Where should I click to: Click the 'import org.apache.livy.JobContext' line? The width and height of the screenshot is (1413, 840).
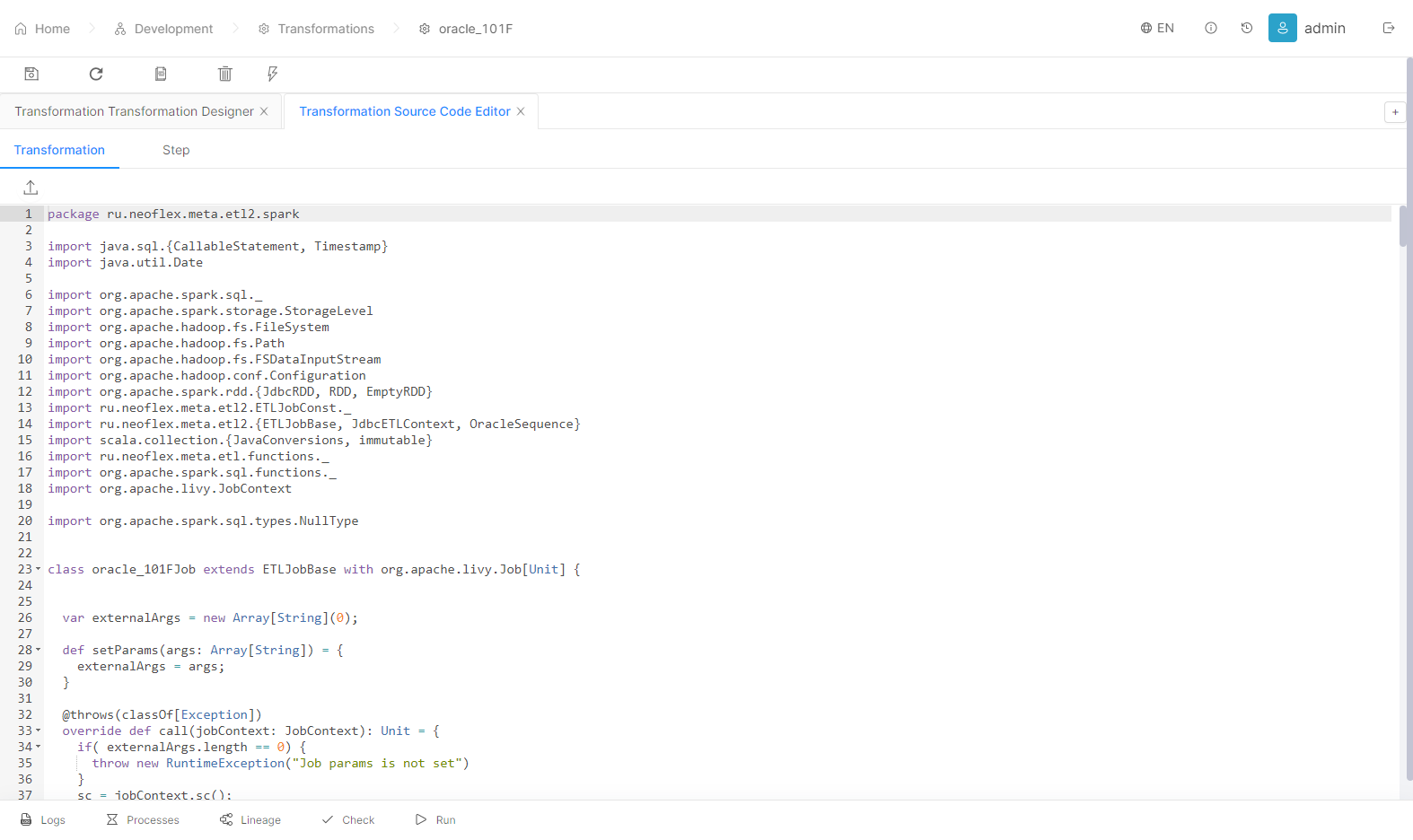point(170,488)
